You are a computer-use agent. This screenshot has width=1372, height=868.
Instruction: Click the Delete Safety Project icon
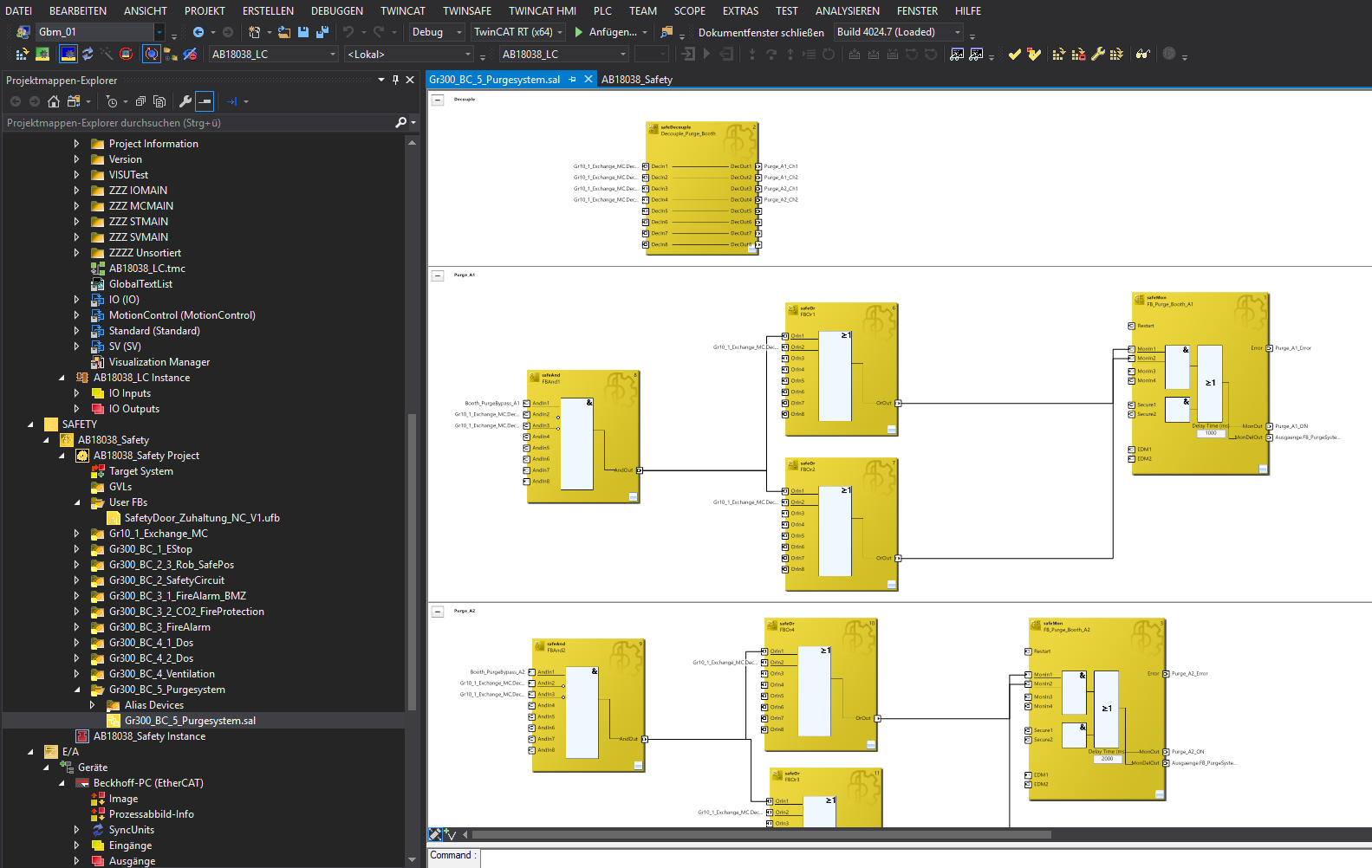pos(1078,54)
